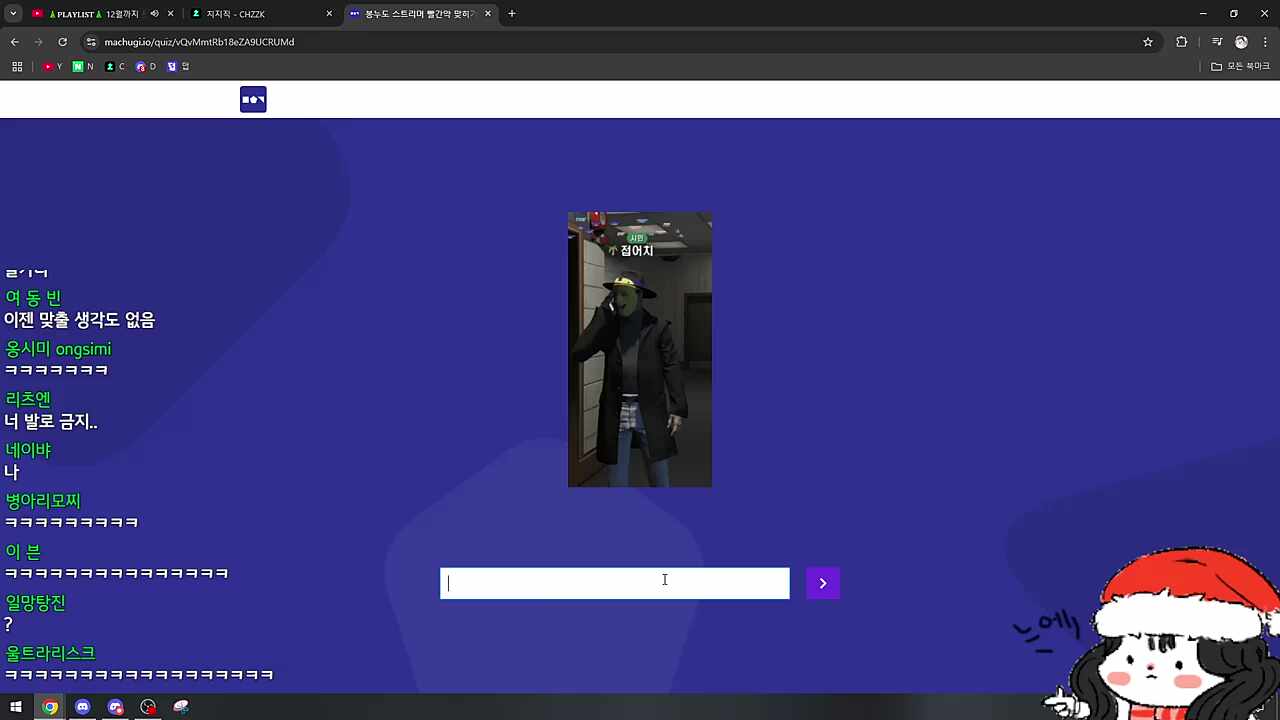Click the username 네이뱌 in chat
Image resolution: width=1280 pixels, height=720 pixels.
[28, 450]
